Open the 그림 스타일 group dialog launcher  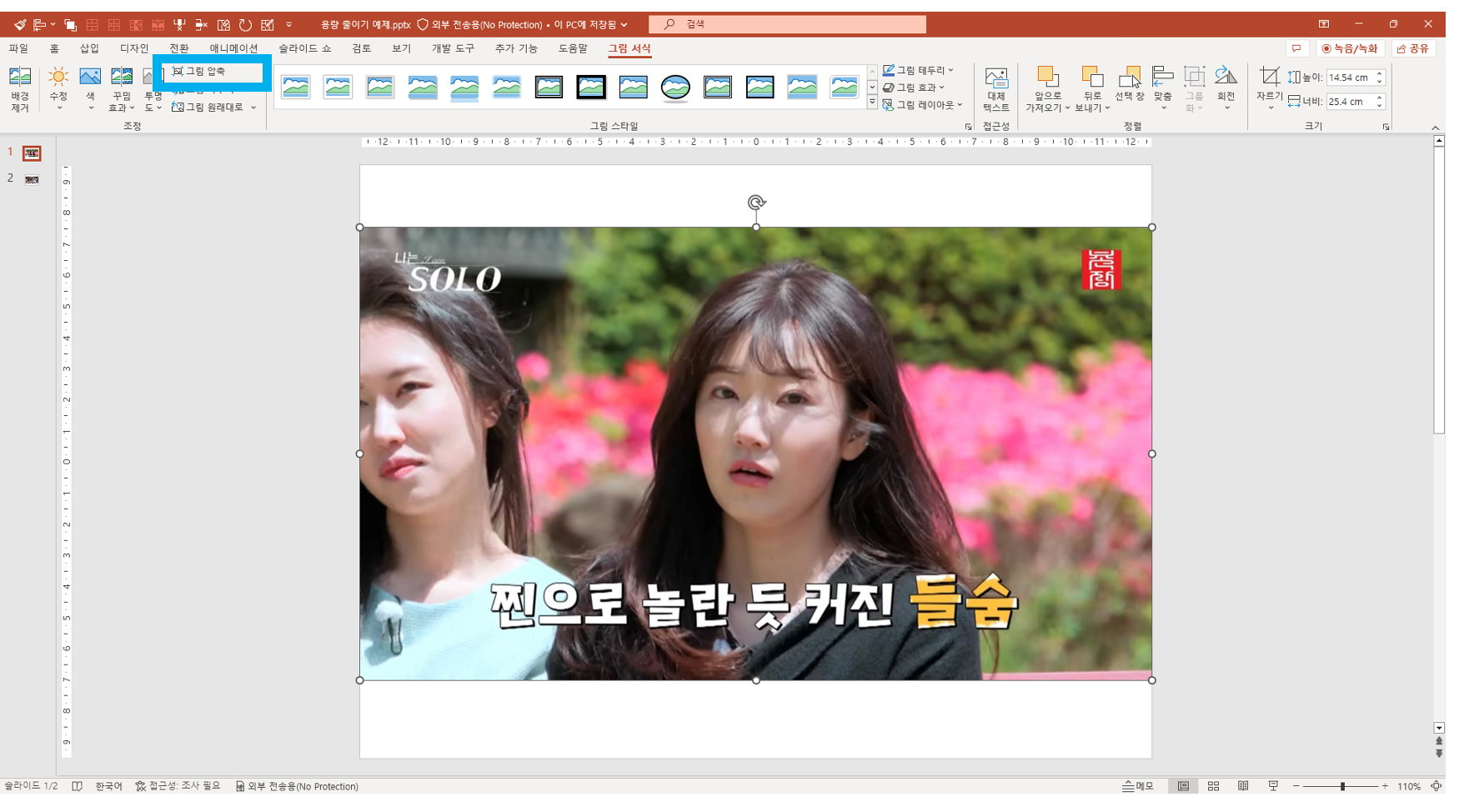(968, 127)
